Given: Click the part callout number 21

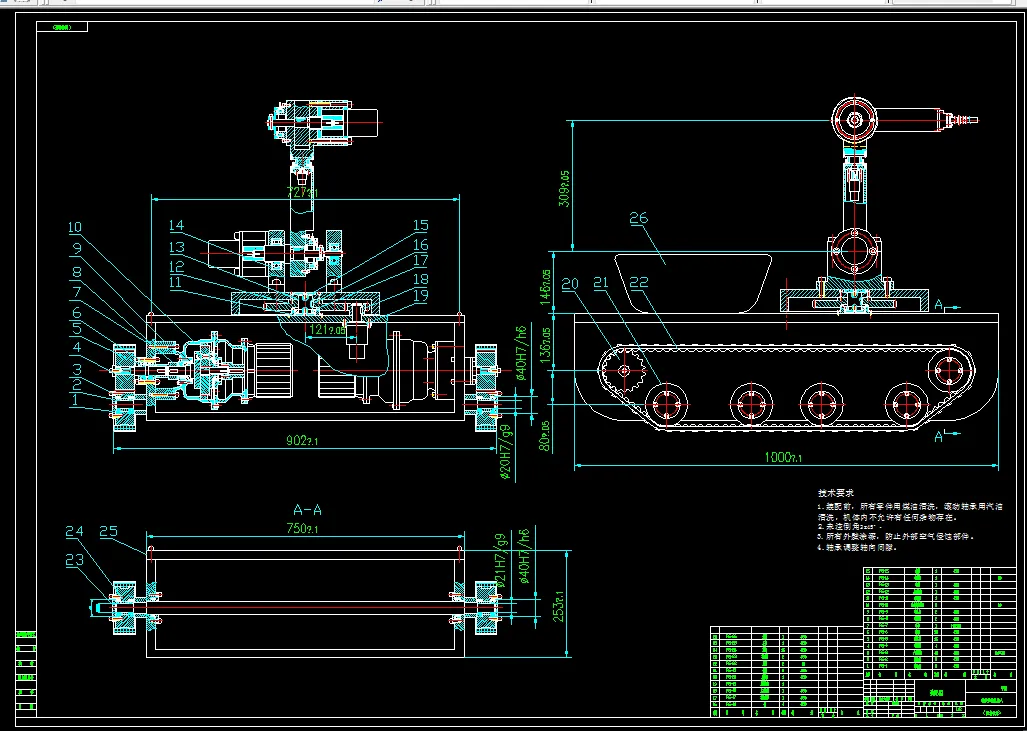Looking at the screenshot, I should (602, 283).
